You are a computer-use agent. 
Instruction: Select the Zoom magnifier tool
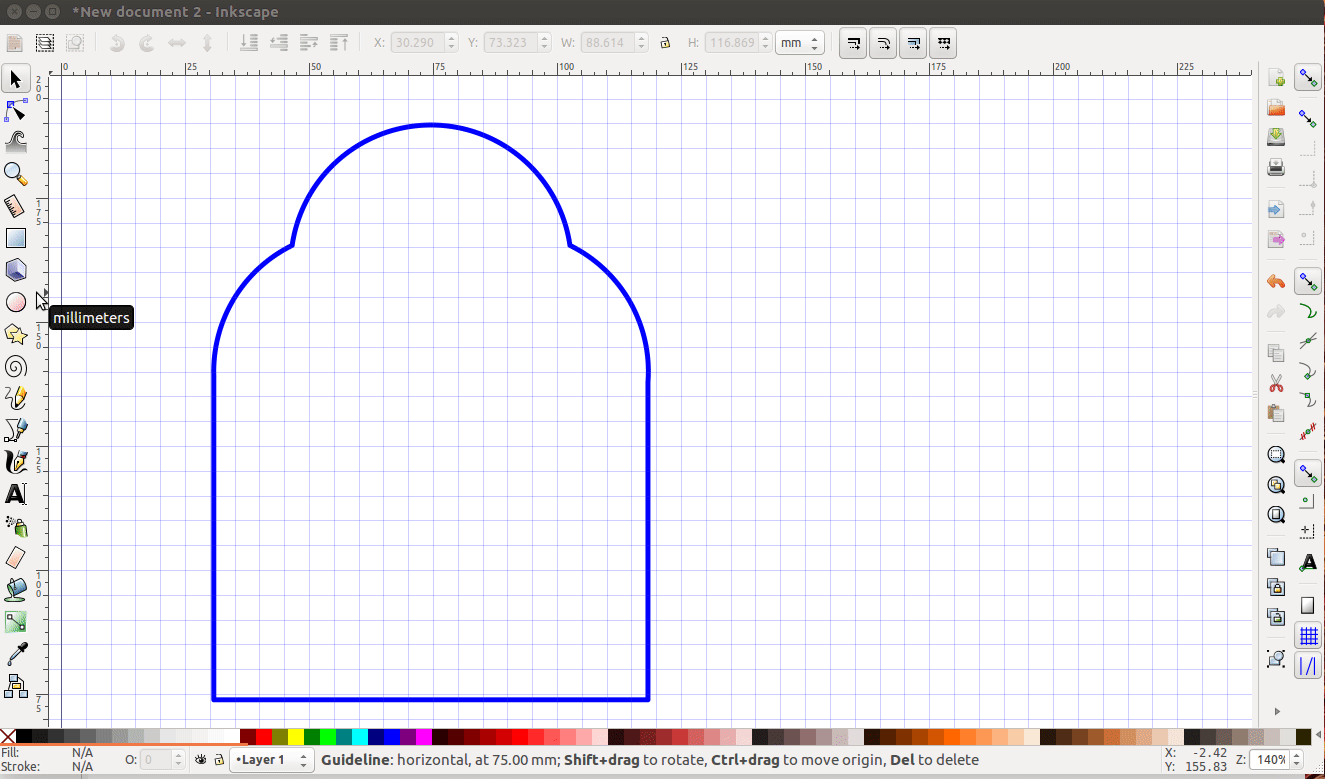[16, 174]
